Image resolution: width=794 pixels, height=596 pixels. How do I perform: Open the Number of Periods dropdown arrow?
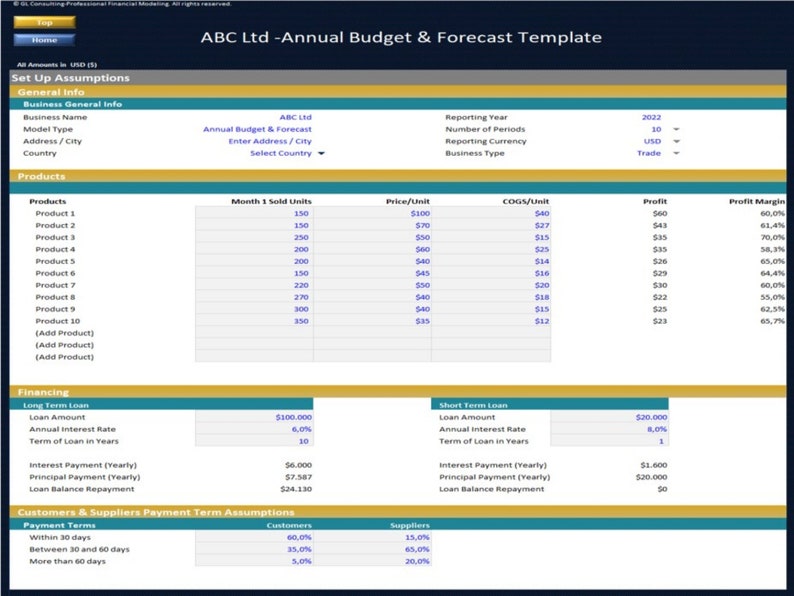click(676, 129)
